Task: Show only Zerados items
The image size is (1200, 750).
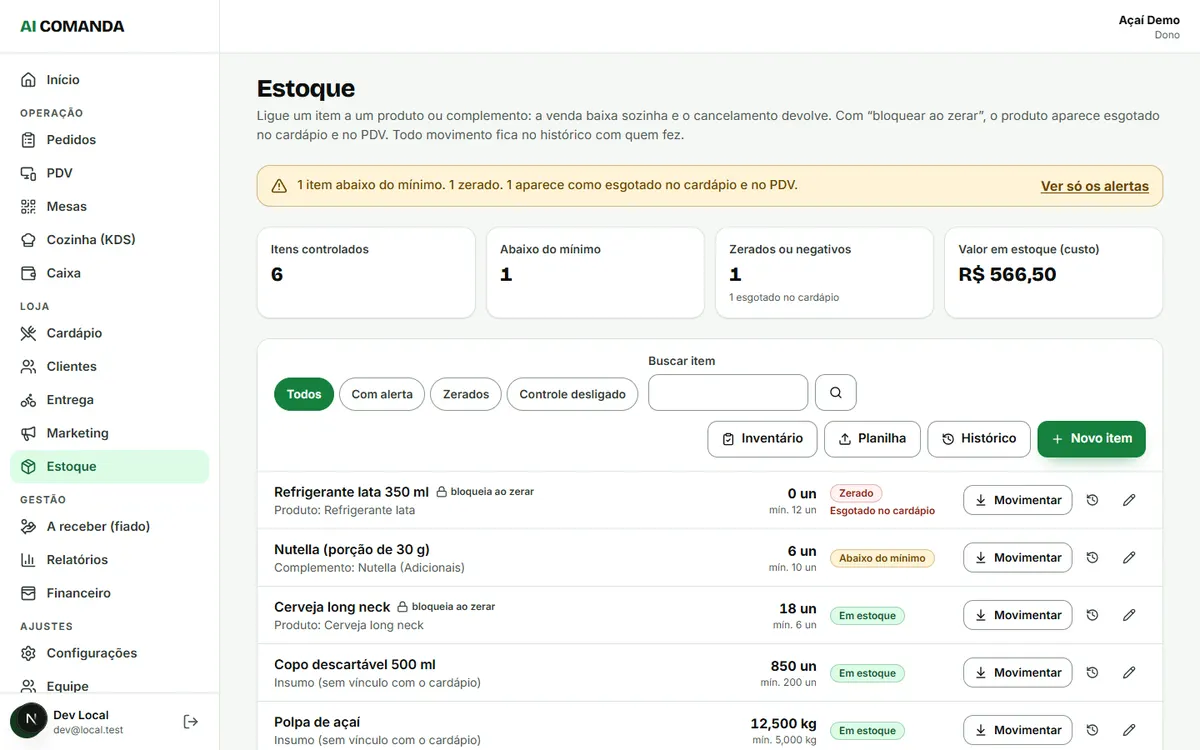Action: coord(466,394)
